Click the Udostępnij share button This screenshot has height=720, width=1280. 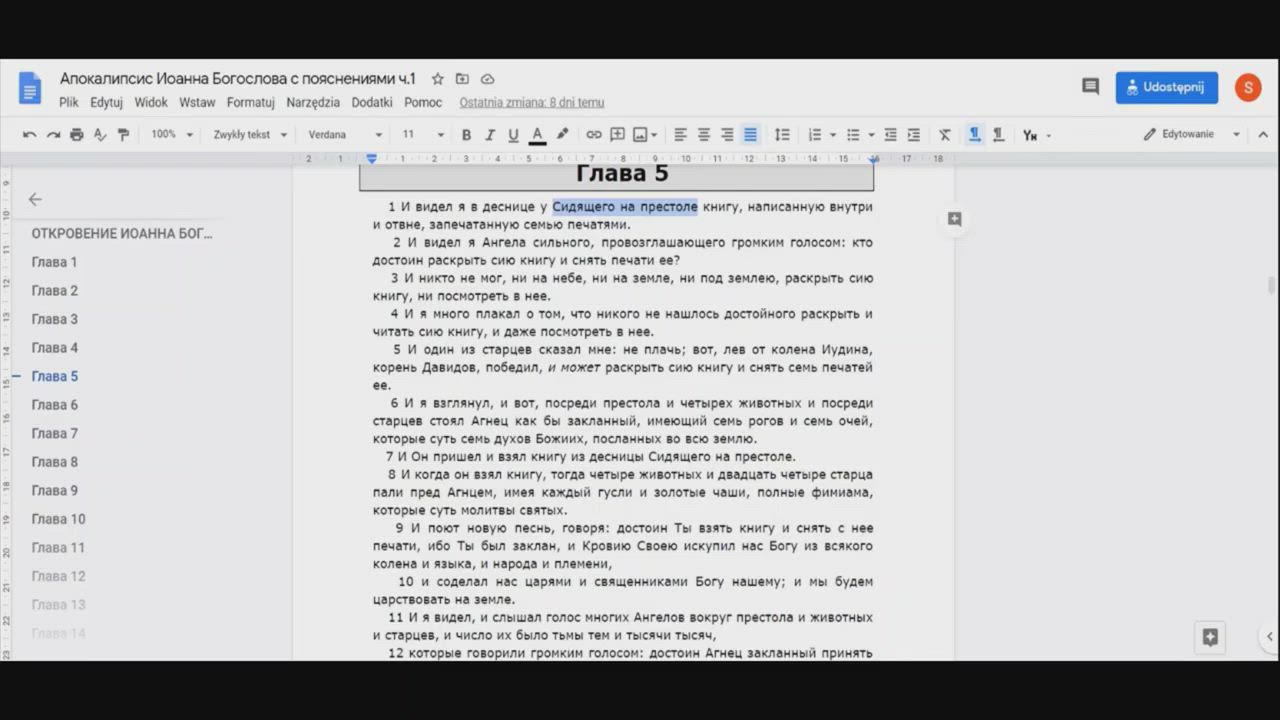[1166, 87]
